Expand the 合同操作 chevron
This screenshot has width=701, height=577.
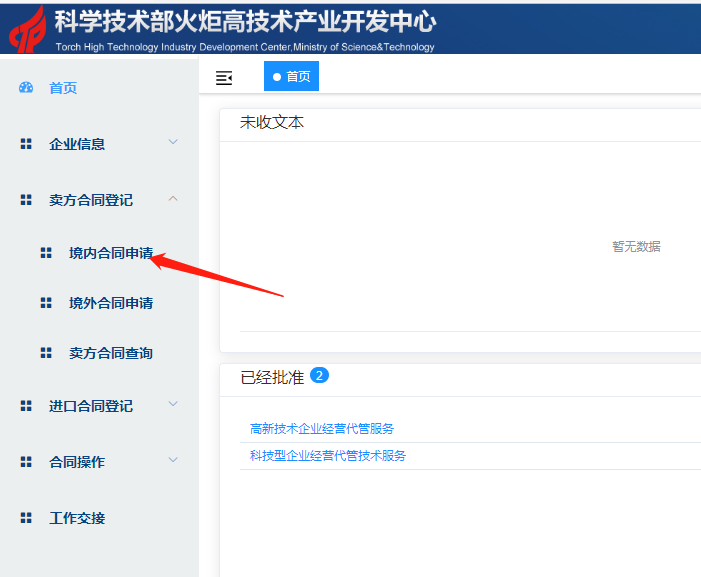pyautogui.click(x=173, y=459)
